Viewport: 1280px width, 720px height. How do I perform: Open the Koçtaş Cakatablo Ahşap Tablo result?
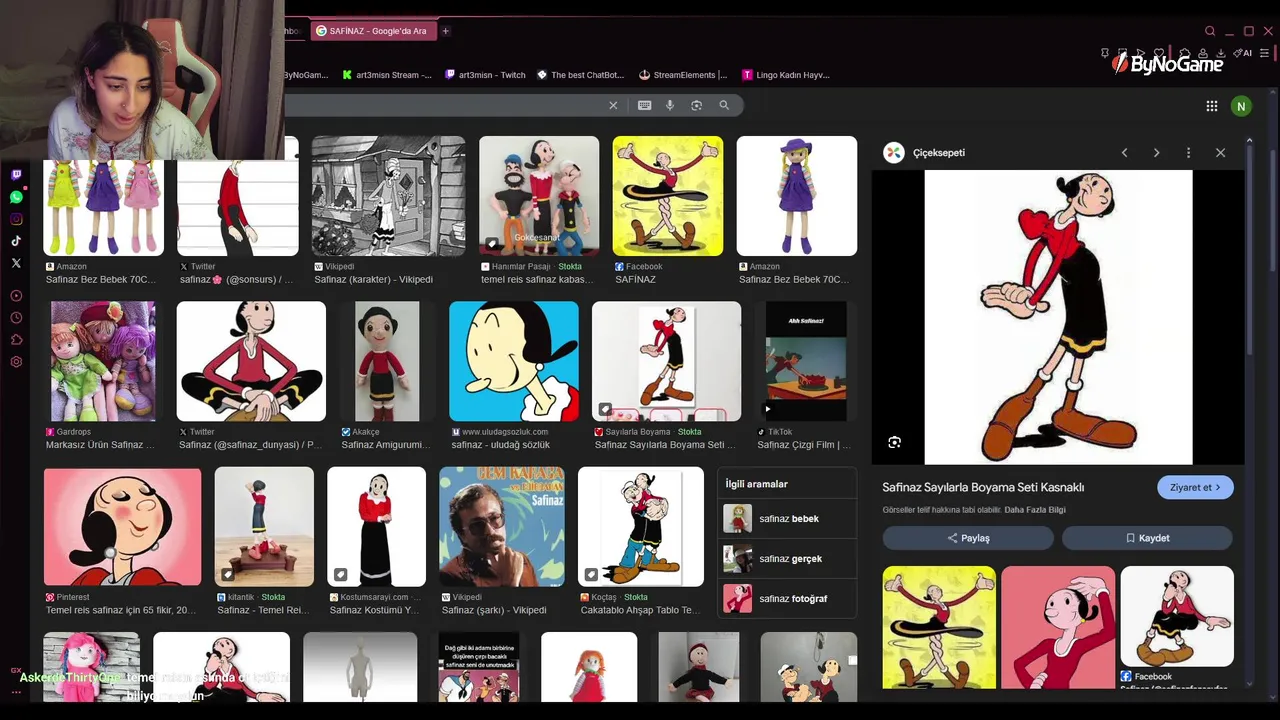(x=641, y=526)
